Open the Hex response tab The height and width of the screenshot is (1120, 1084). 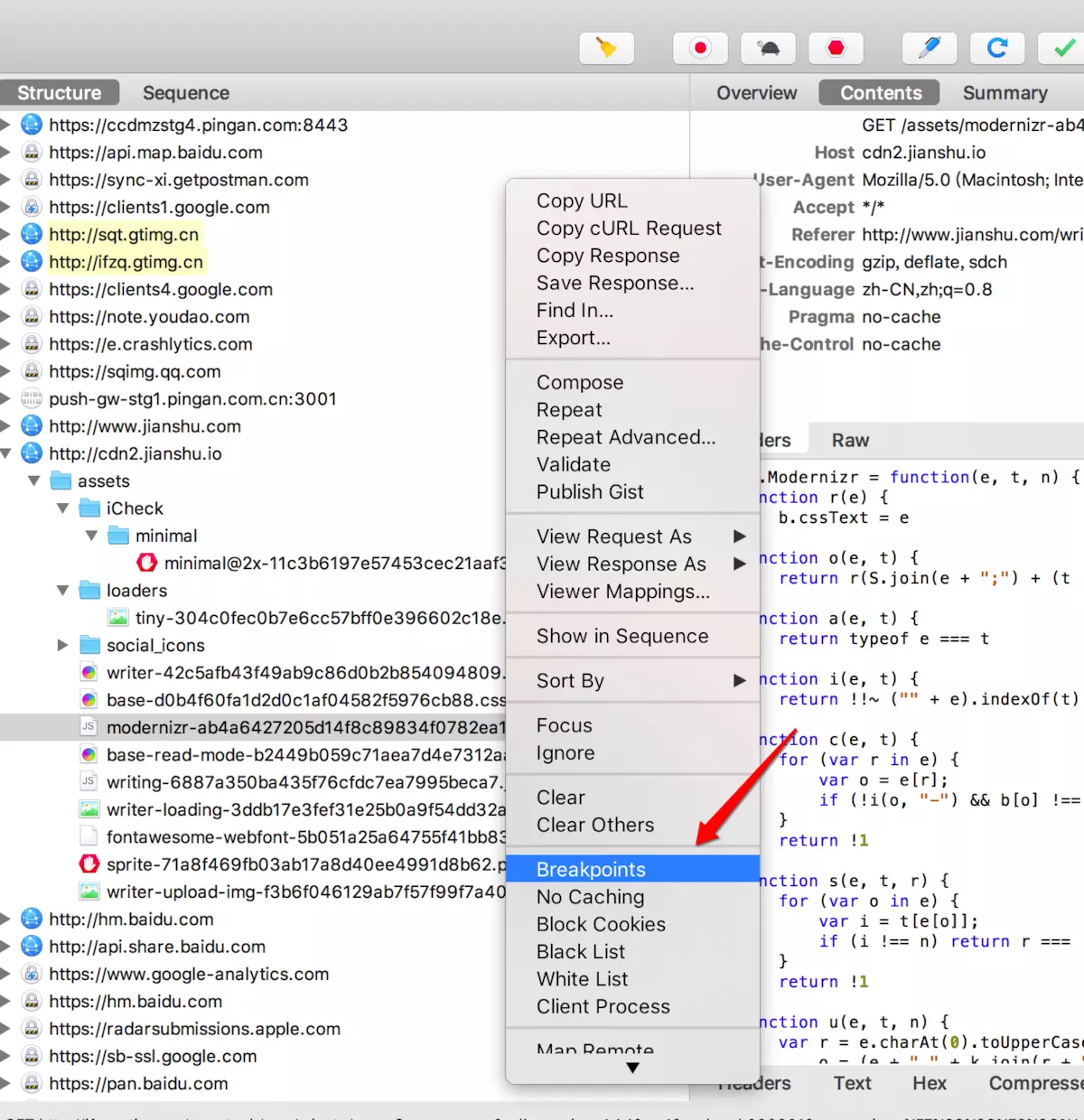point(930,1083)
